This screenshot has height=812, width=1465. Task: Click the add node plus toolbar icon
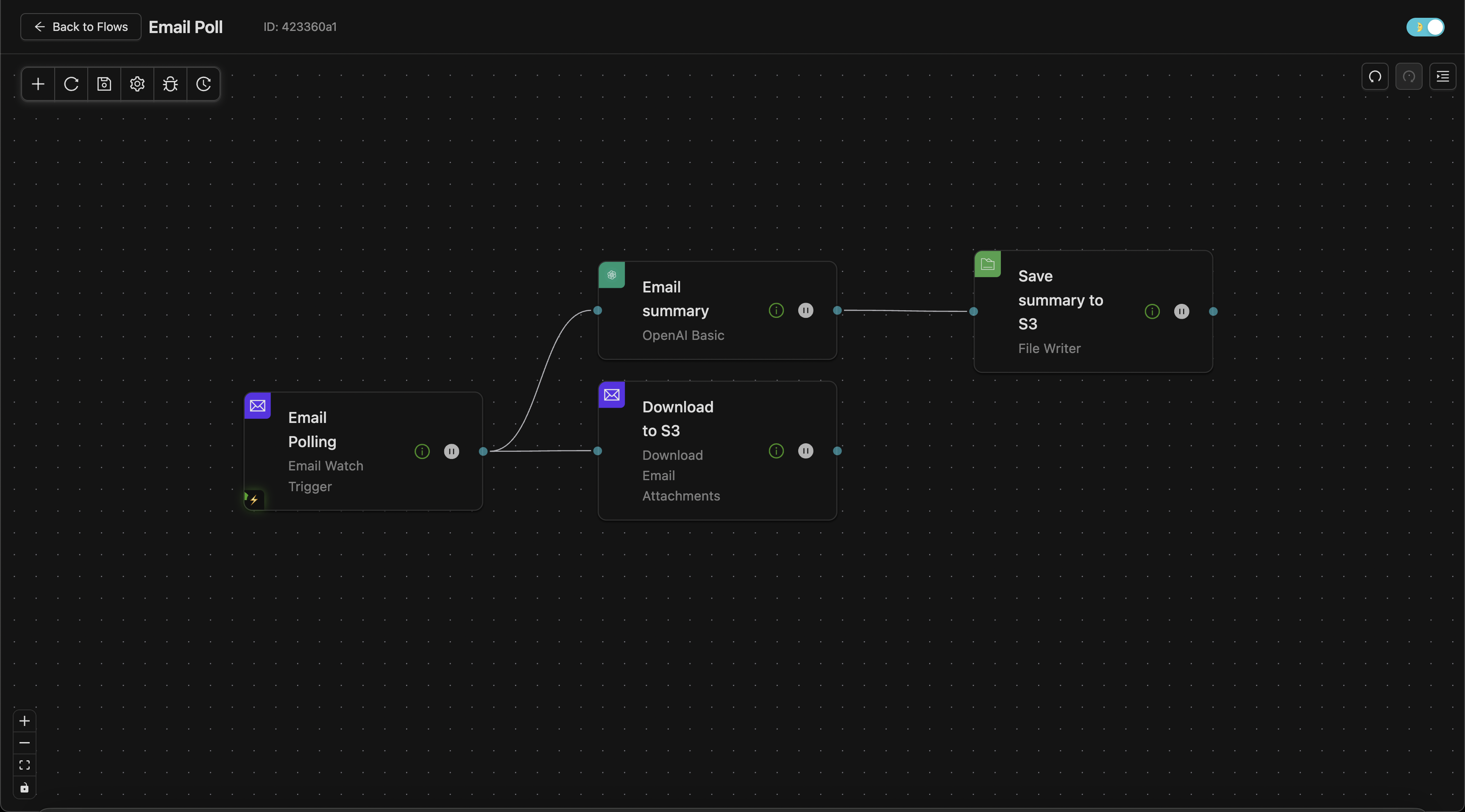click(x=38, y=84)
